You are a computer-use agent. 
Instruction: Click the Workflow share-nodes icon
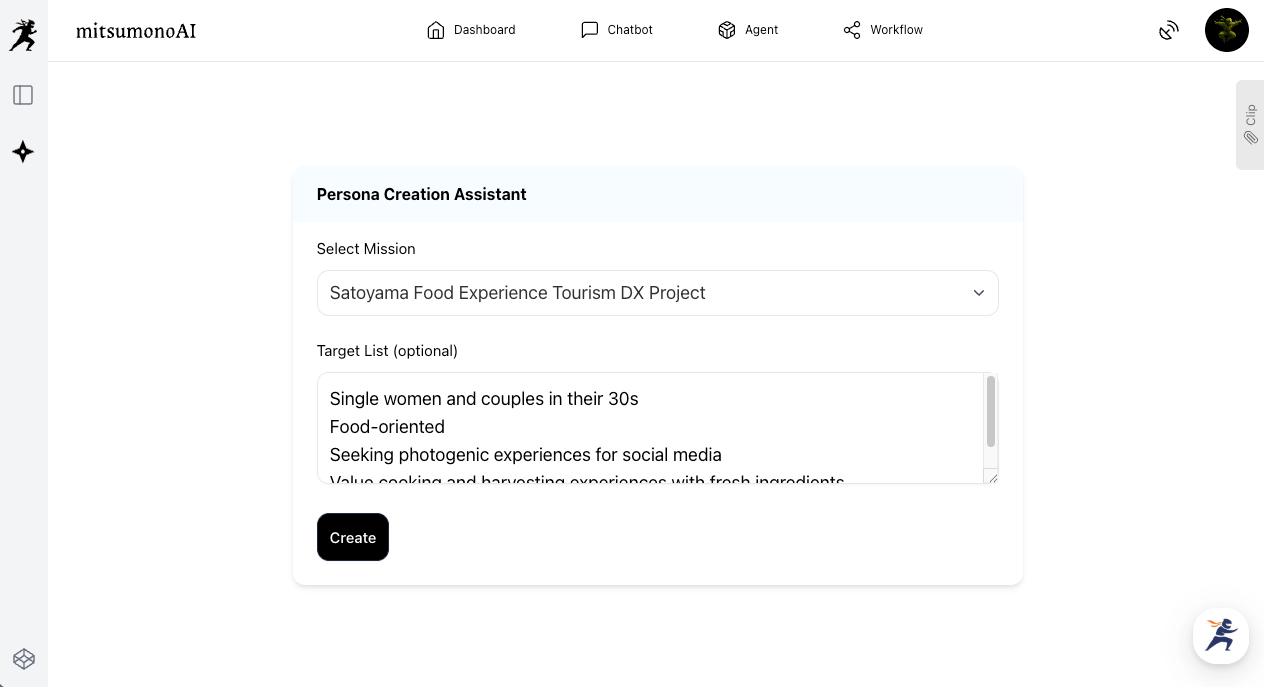click(852, 30)
